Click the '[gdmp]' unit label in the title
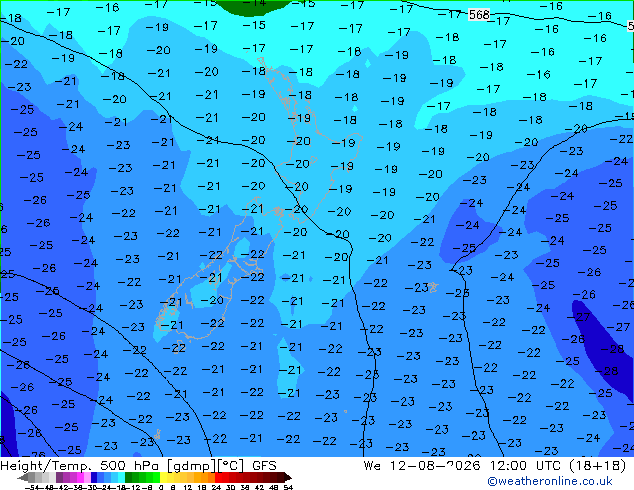 click(x=191, y=466)
